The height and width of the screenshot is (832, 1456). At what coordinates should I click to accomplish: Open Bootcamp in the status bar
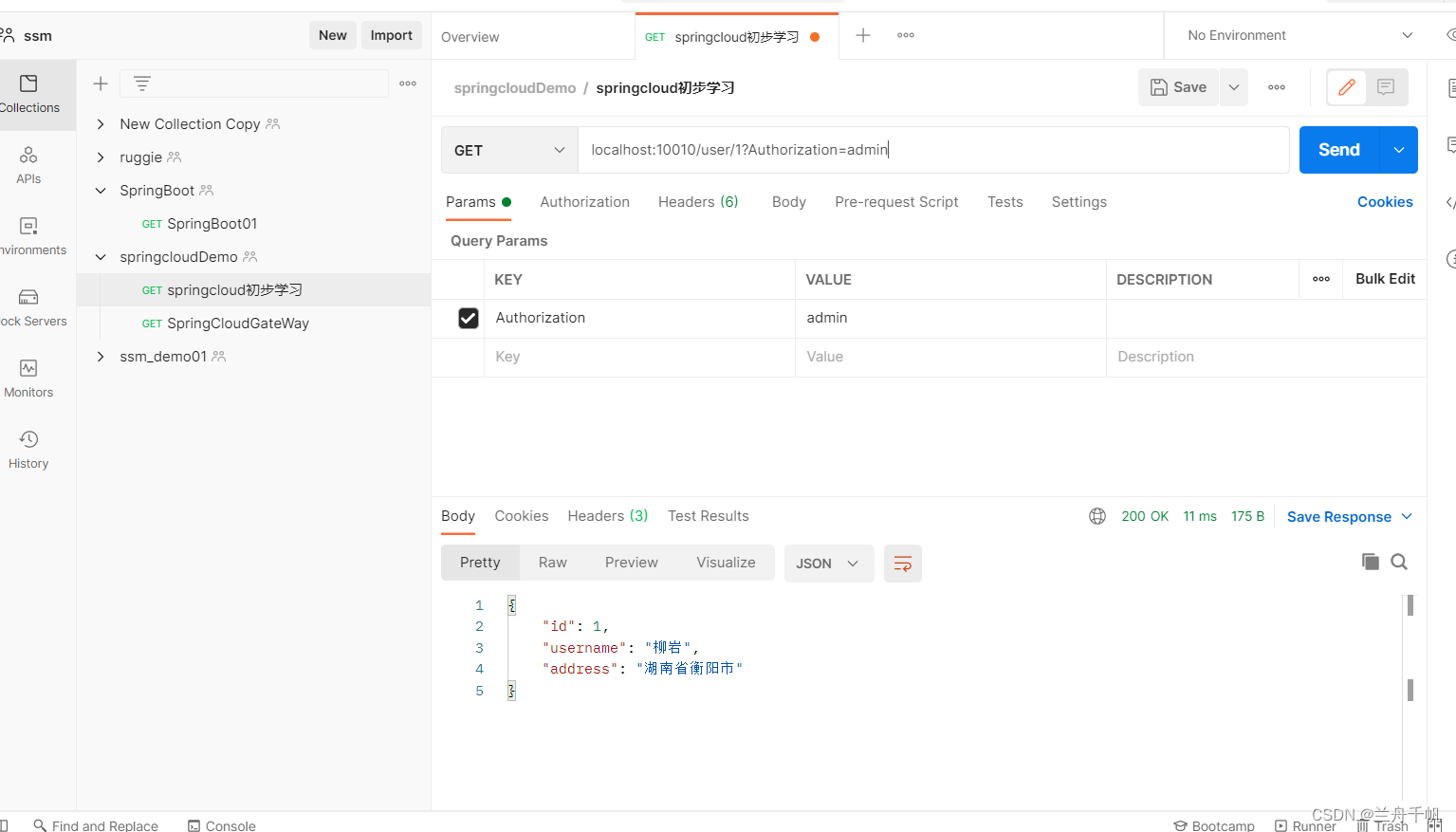pyautogui.click(x=1214, y=825)
